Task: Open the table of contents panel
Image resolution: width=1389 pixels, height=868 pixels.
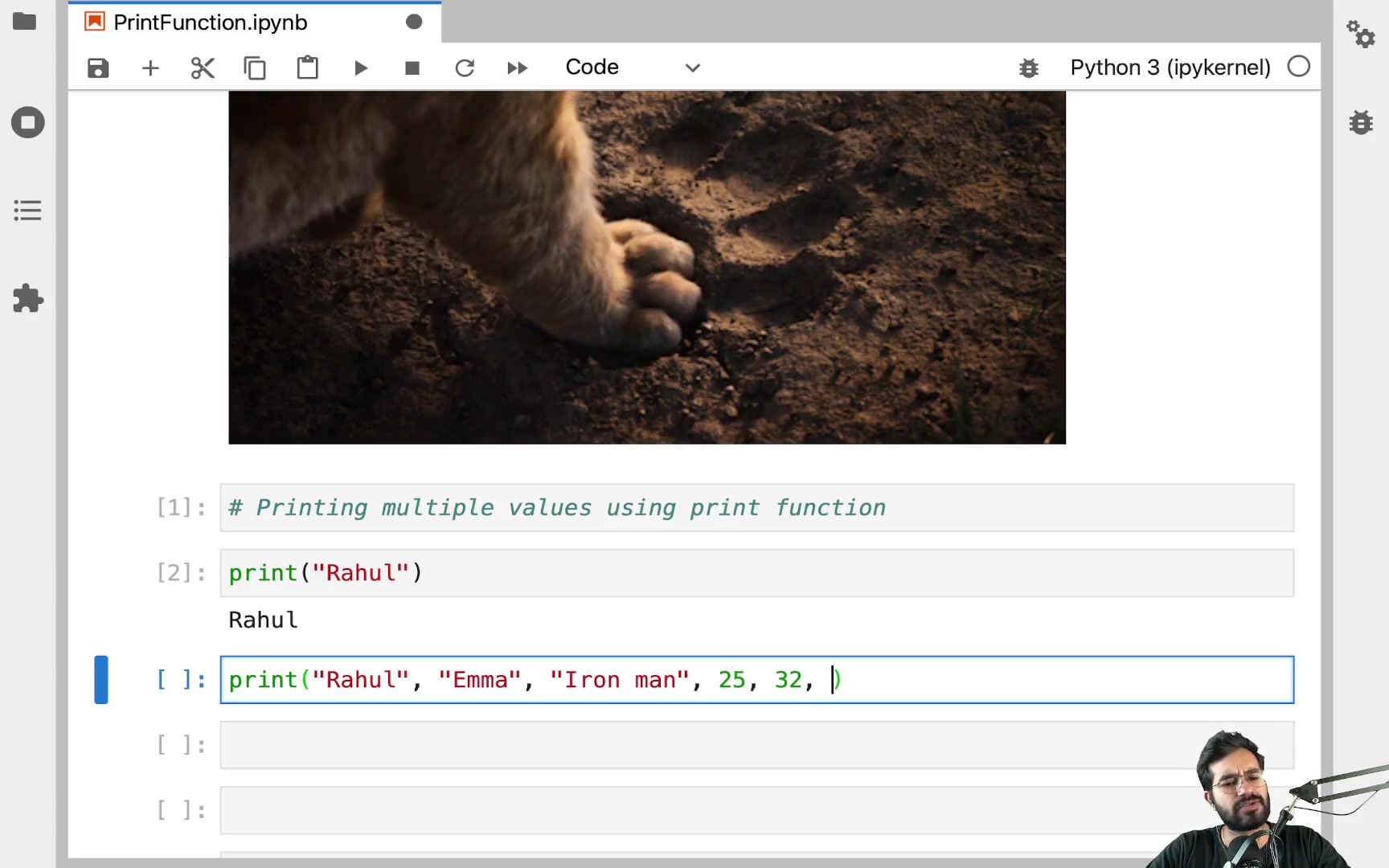Action: [28, 211]
